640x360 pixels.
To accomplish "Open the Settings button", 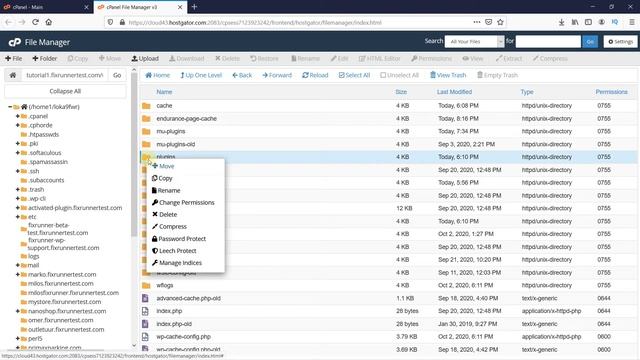I will click(620, 42).
